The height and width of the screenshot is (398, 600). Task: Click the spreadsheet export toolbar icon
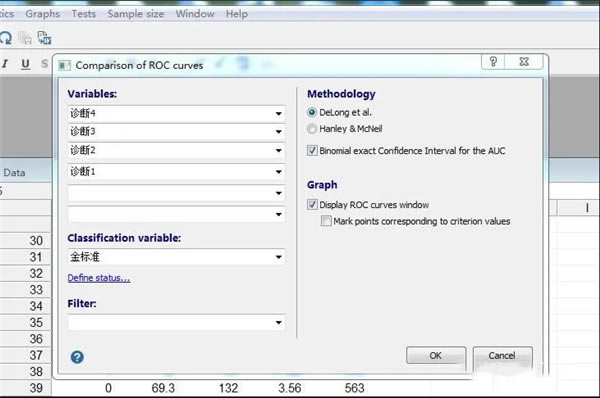(44, 38)
